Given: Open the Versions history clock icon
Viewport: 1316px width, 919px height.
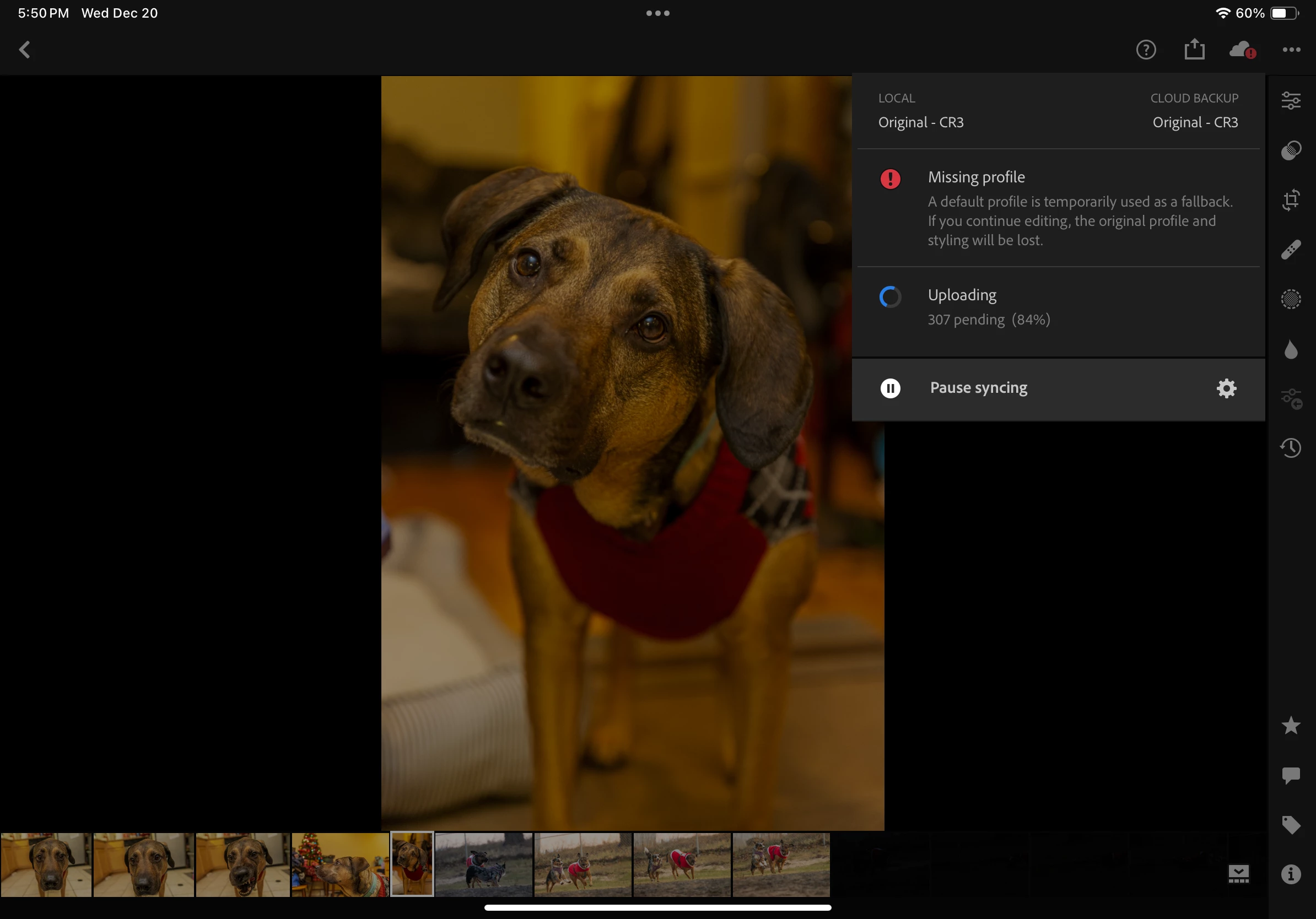Looking at the screenshot, I should pos(1291,447).
